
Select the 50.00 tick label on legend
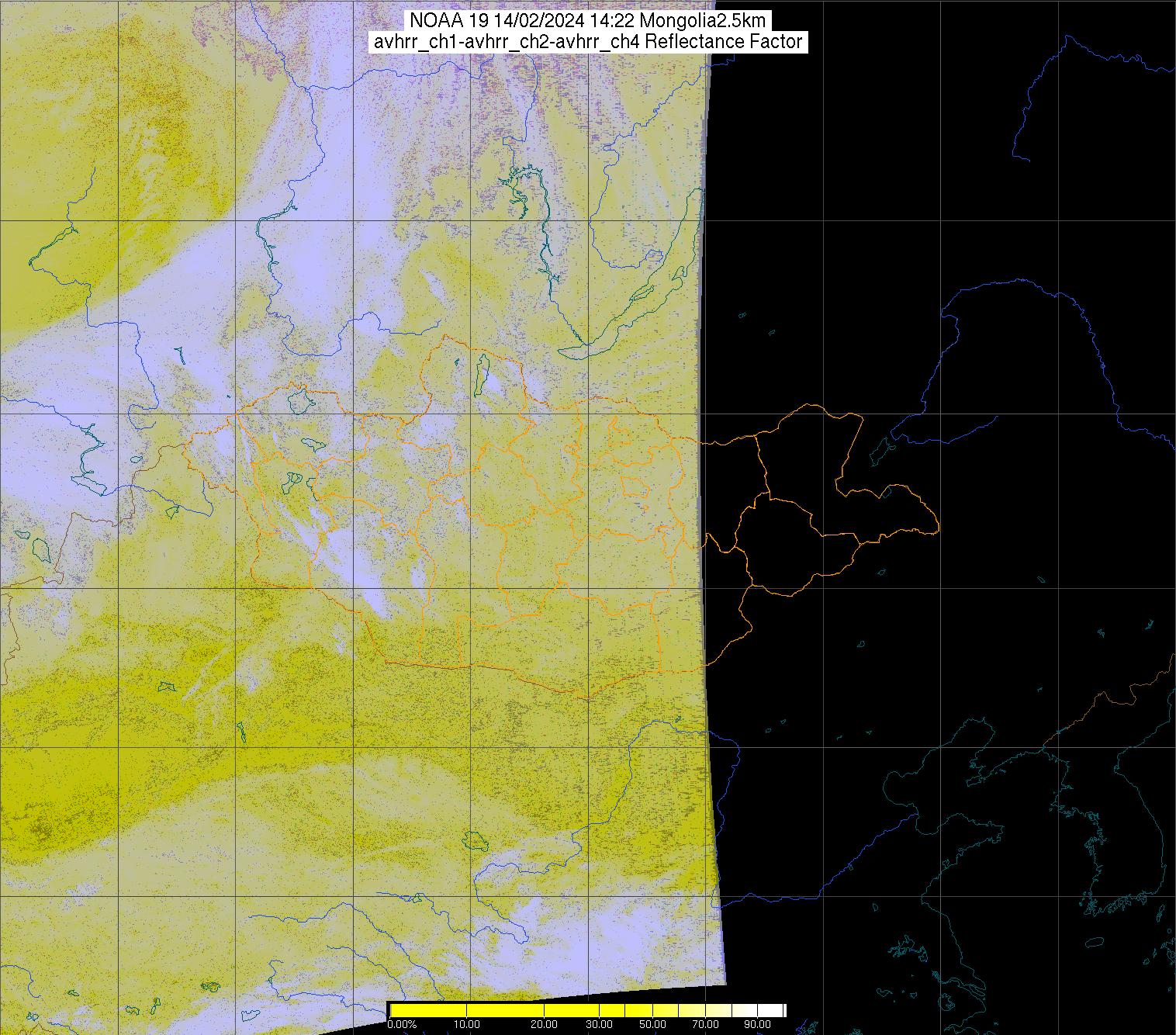coord(651,1025)
